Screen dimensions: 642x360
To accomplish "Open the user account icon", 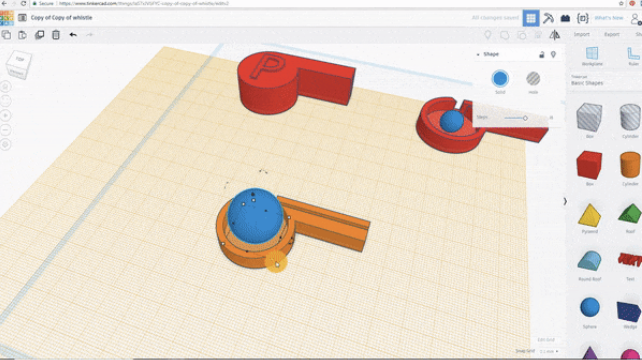I will (x=636, y=19).
